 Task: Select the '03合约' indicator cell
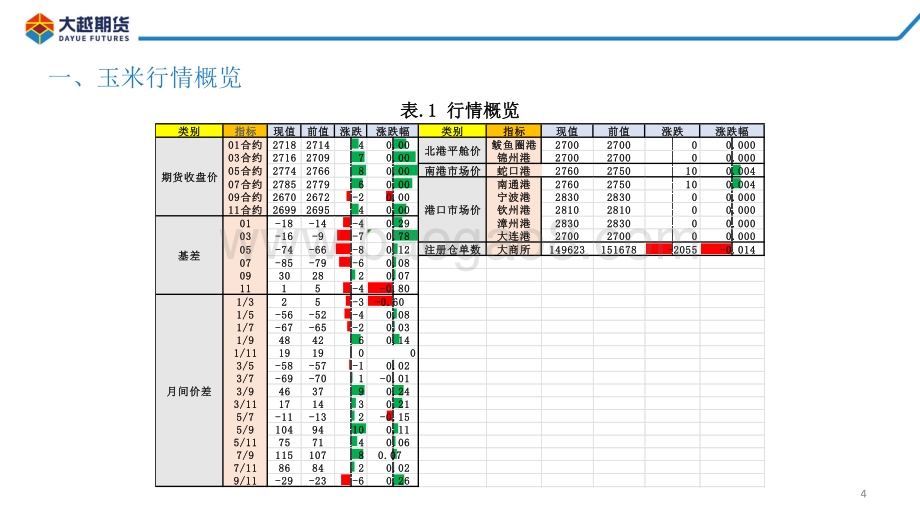click(245, 158)
